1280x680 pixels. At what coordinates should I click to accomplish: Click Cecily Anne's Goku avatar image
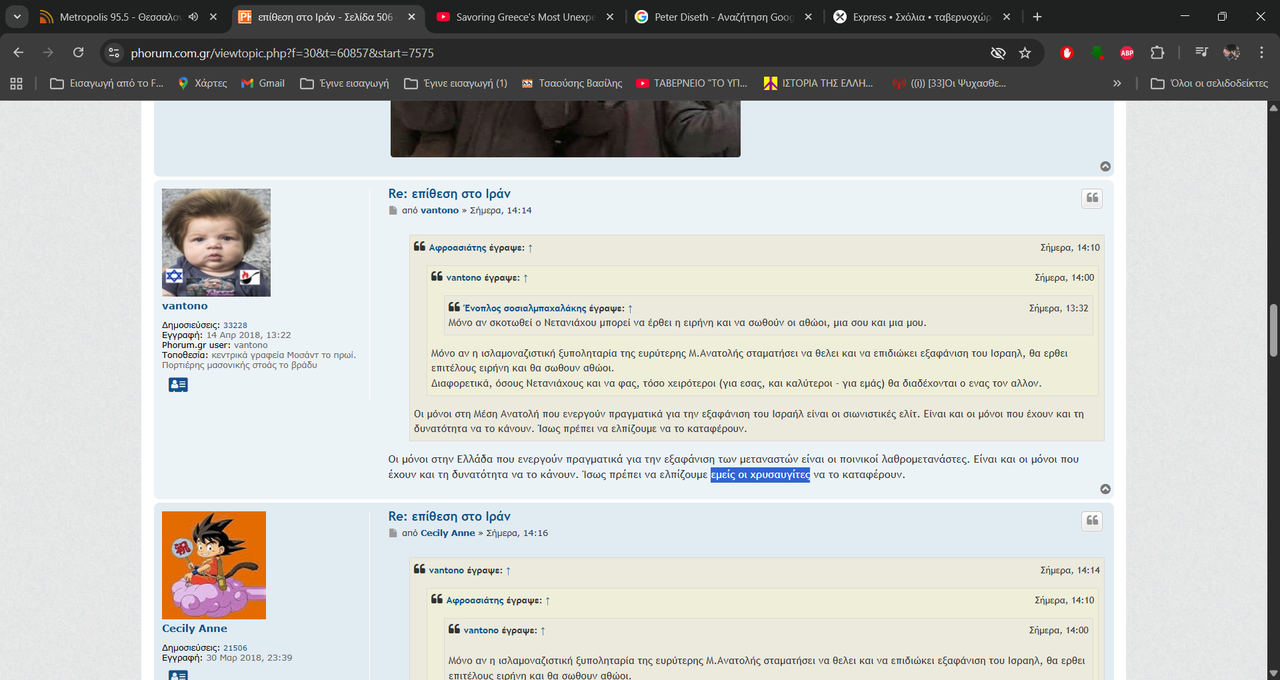[214, 566]
